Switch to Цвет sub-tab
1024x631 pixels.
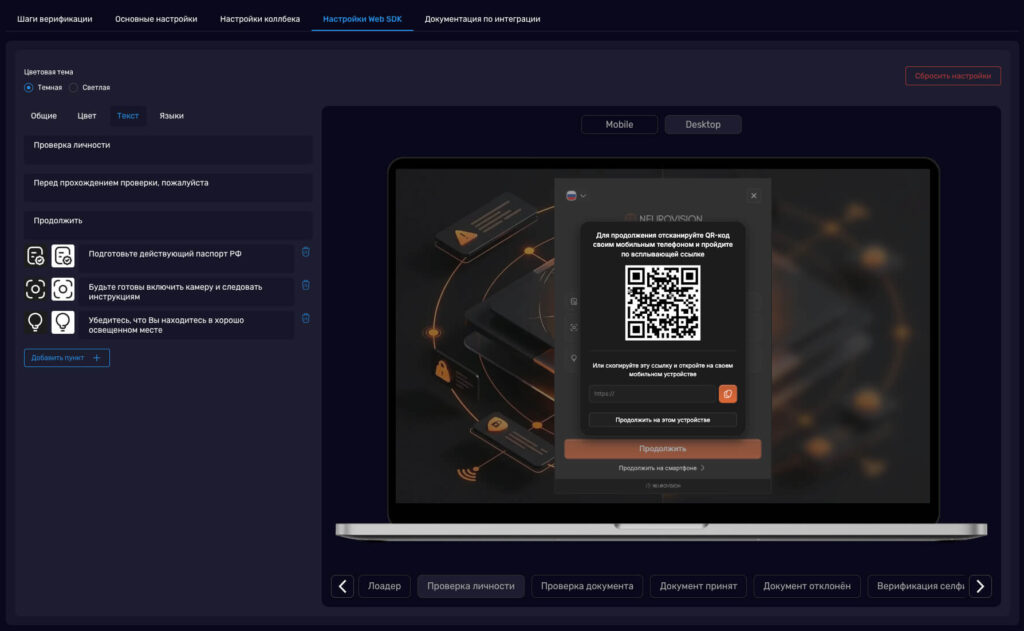tap(87, 116)
